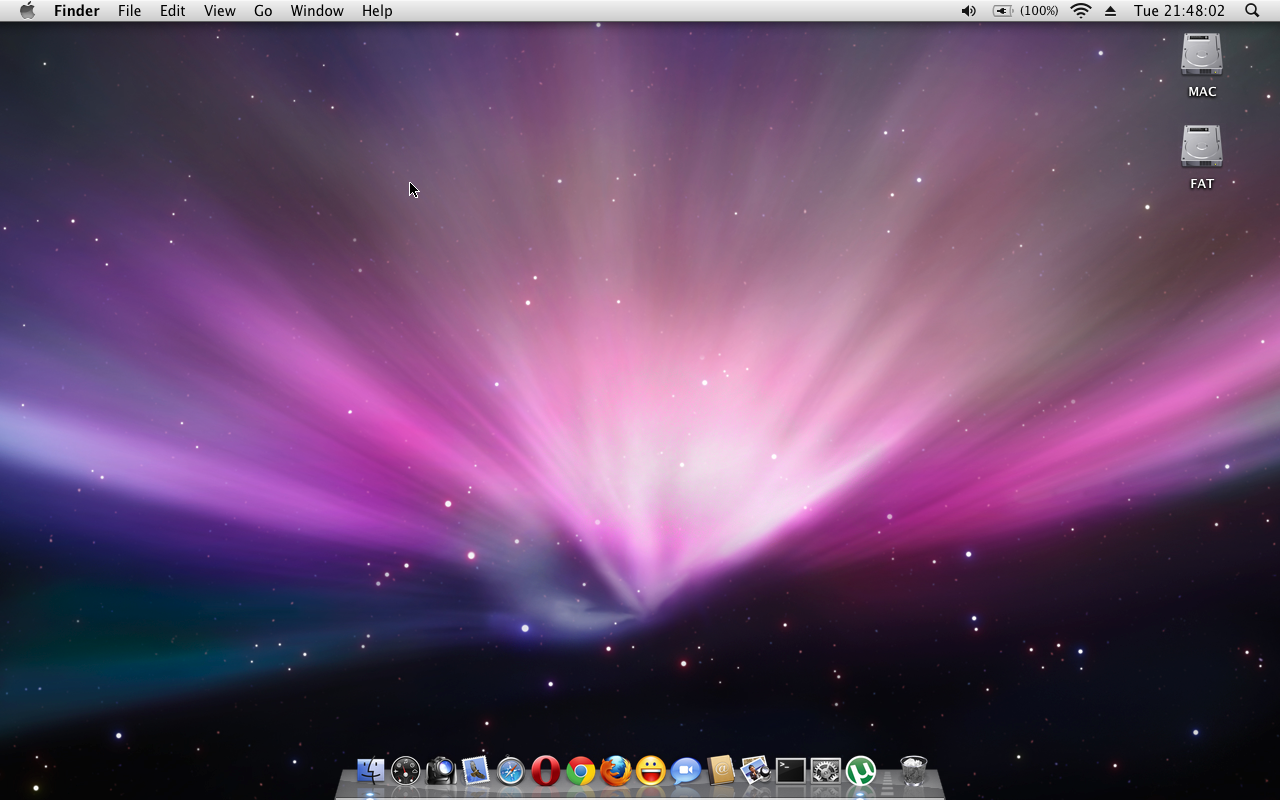Open Address Book in the Dock
The width and height of the screenshot is (1280, 800).
pos(721,771)
